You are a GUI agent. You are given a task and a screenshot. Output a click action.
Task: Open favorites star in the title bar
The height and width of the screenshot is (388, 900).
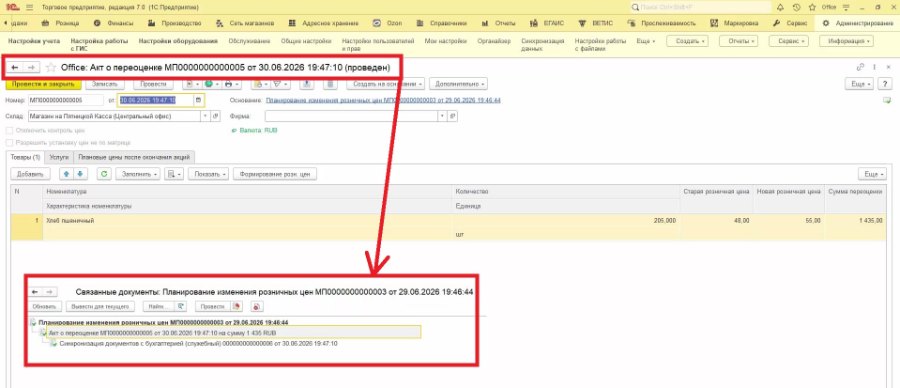tap(812, 7)
